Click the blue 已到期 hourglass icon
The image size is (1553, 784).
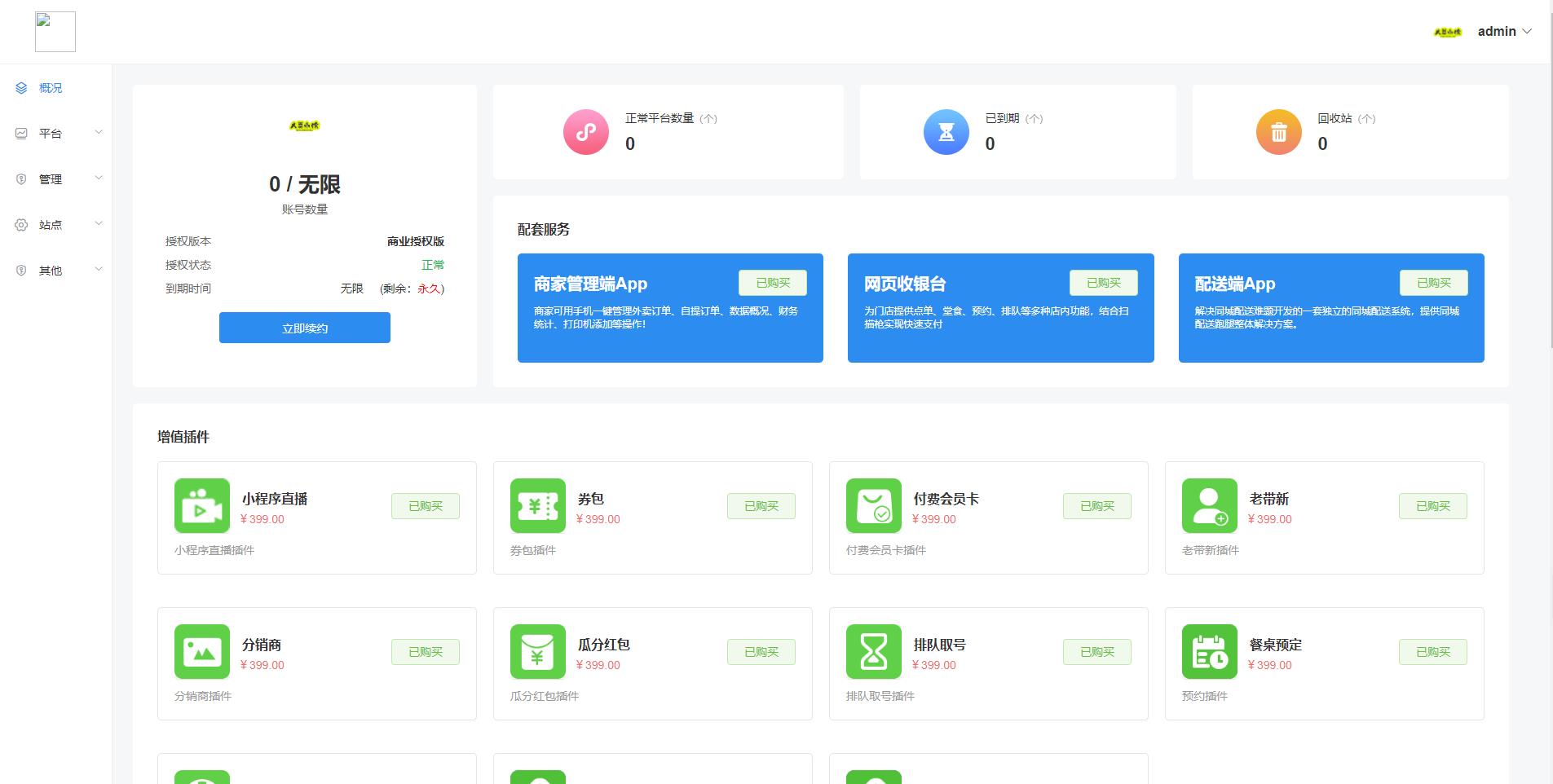(946, 132)
